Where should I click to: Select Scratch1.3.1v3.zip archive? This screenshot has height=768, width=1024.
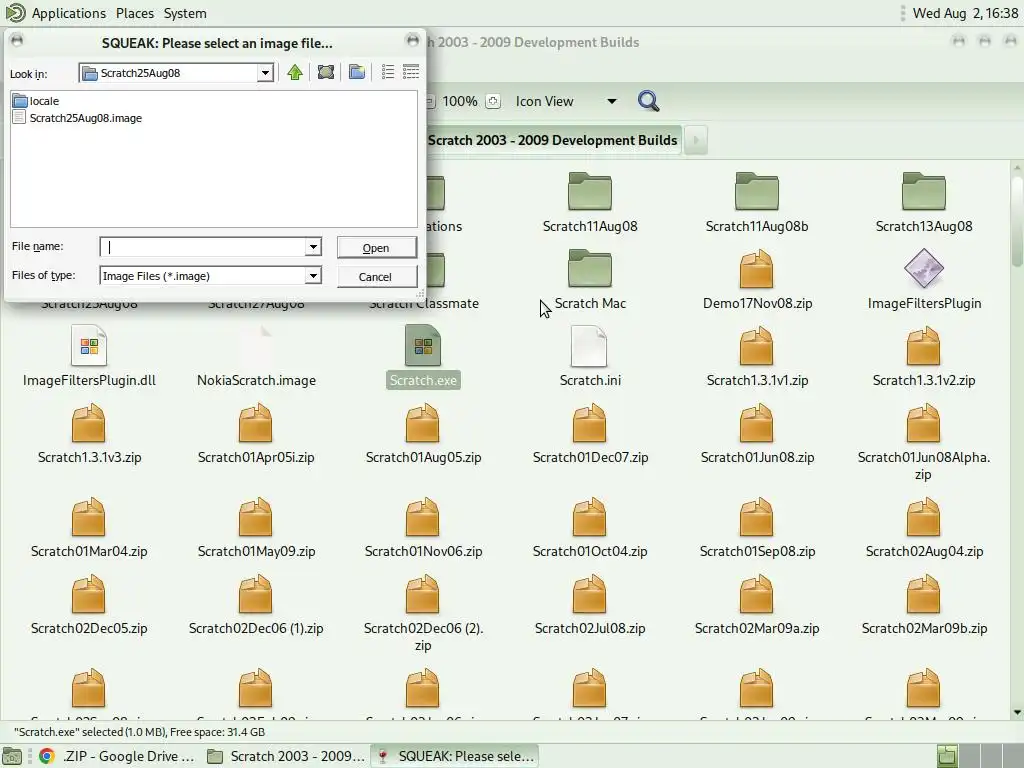[x=89, y=434]
